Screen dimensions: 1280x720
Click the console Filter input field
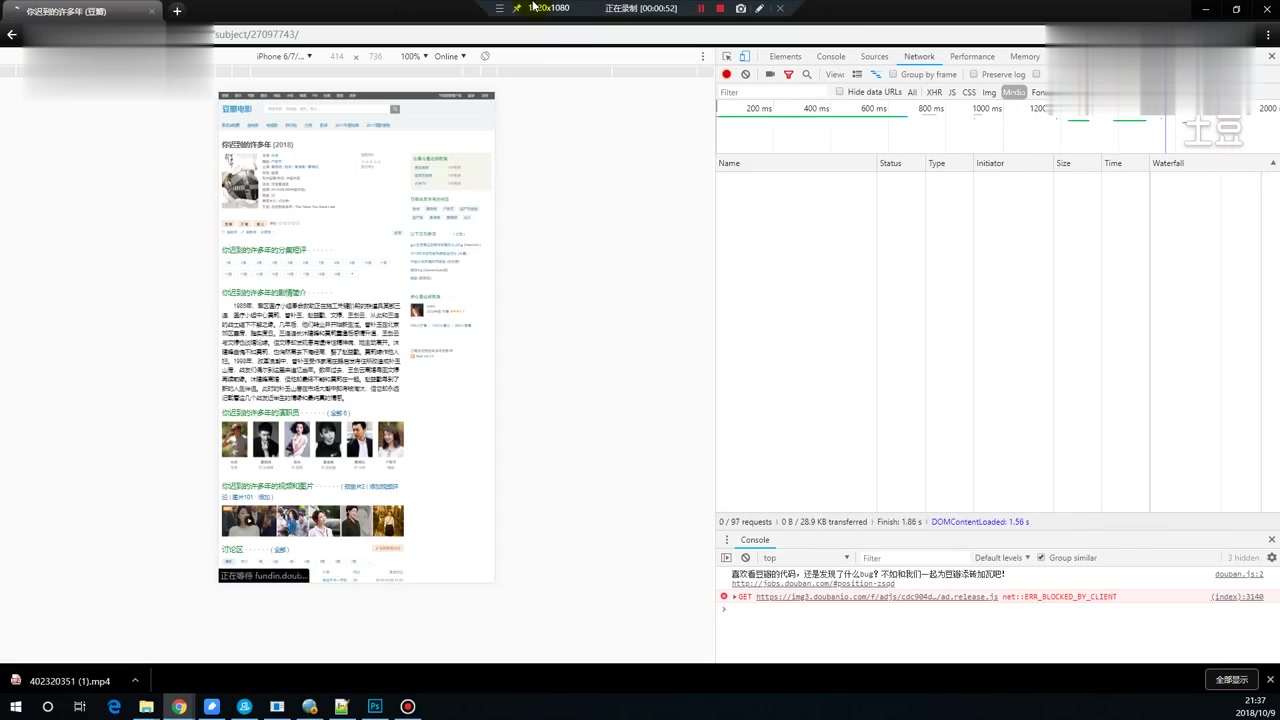910,558
